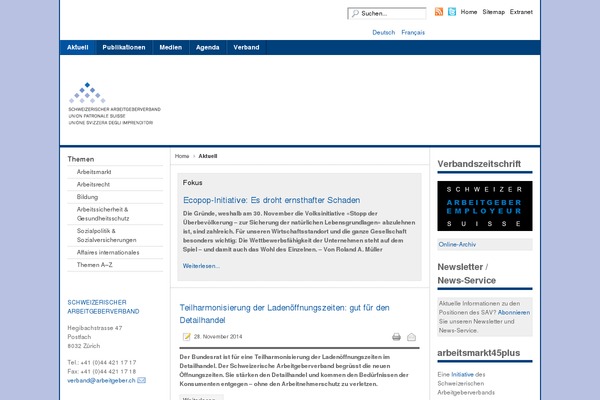This screenshot has width=600, height=400.
Task: Open Bildung in Themen list
Action: click(87, 197)
